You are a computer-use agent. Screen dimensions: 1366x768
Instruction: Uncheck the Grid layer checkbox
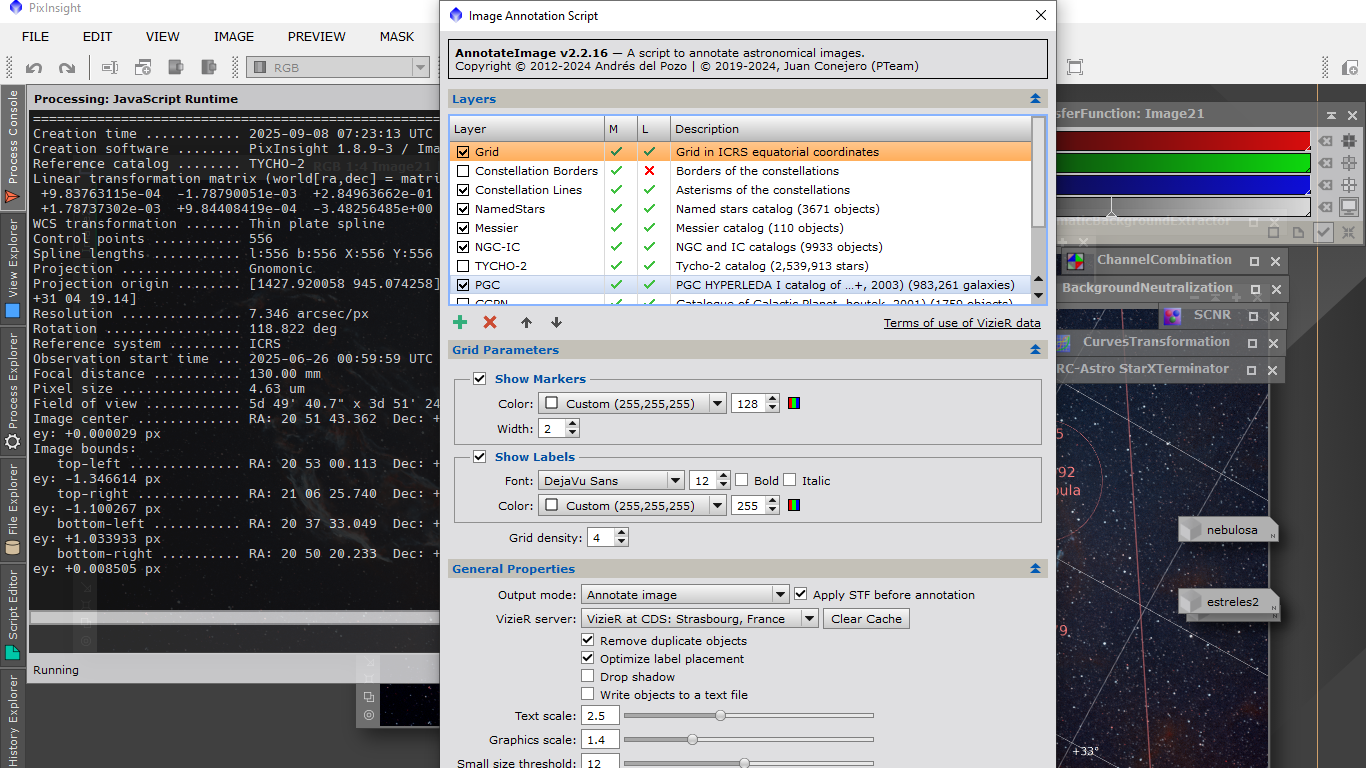[463, 152]
